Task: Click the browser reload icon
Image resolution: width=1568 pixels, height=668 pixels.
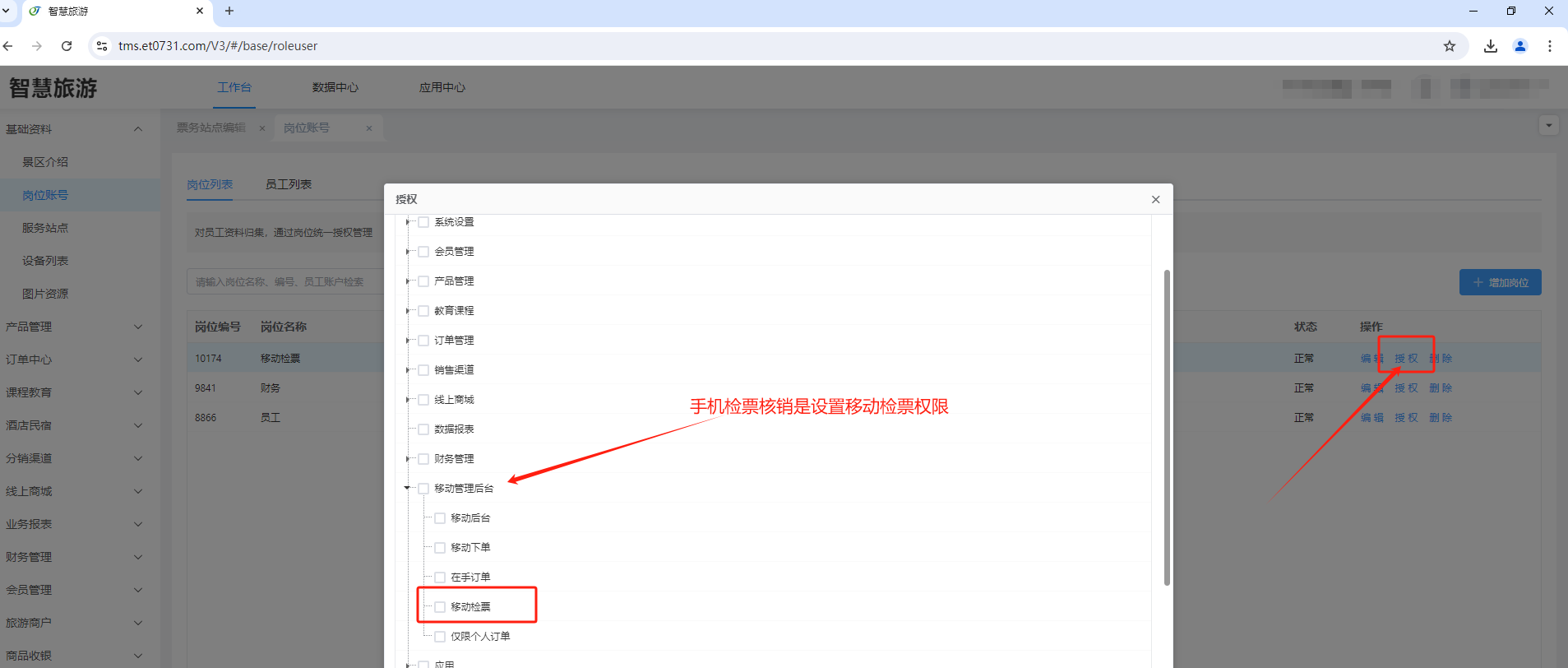Action: pos(67,46)
